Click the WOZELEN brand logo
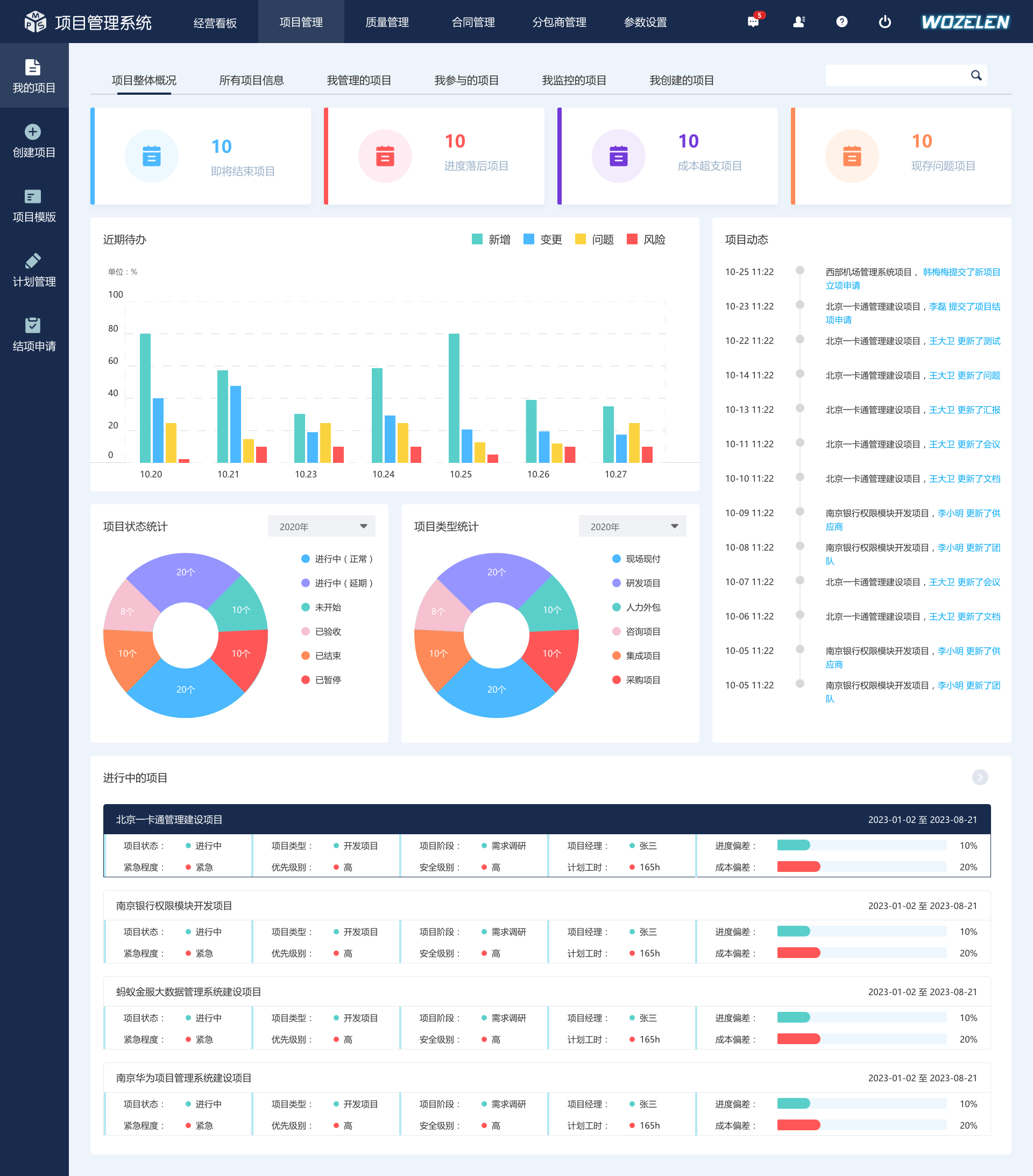Viewport: 1033px width, 1176px height. pyautogui.click(x=965, y=22)
